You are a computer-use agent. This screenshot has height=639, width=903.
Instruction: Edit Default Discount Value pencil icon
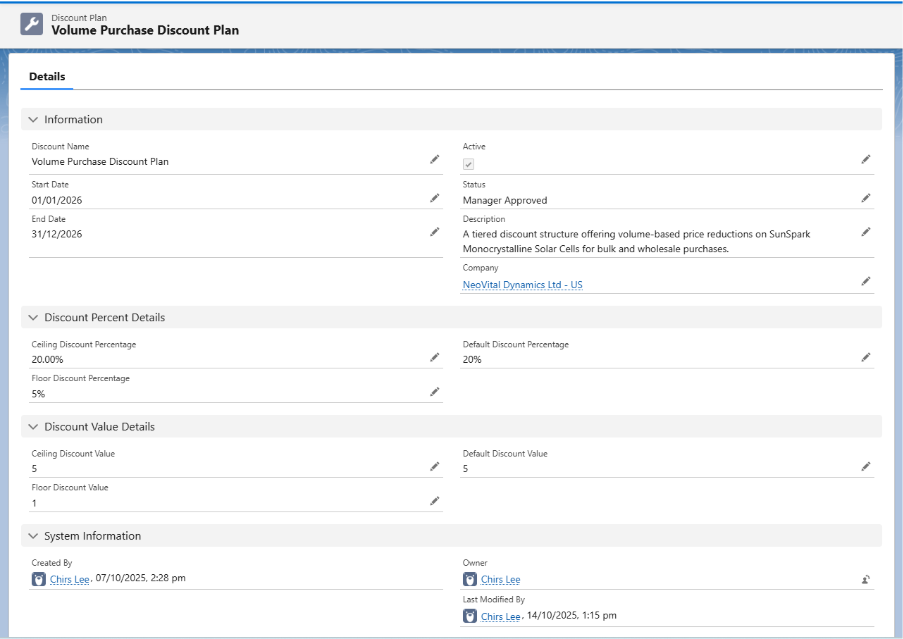[865, 466]
